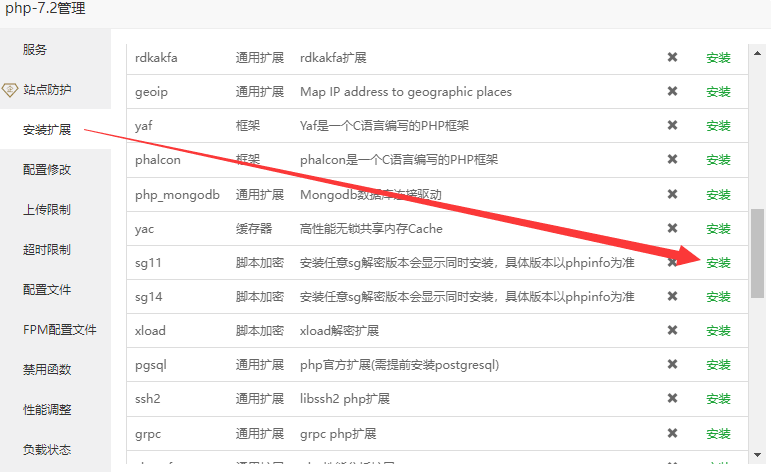This screenshot has width=771, height=472.
Task: Click the scrollbar down arrow
Action: click(757, 455)
